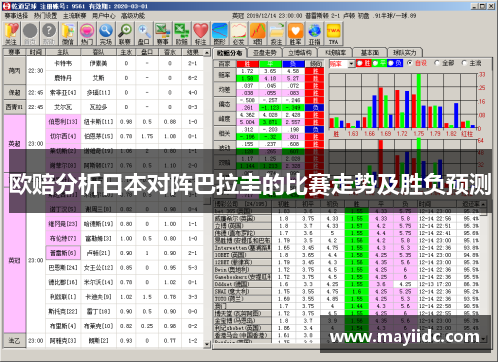Open the 赔率 chart type dropdown
The width and height of the screenshot is (500, 362).
tap(351, 64)
